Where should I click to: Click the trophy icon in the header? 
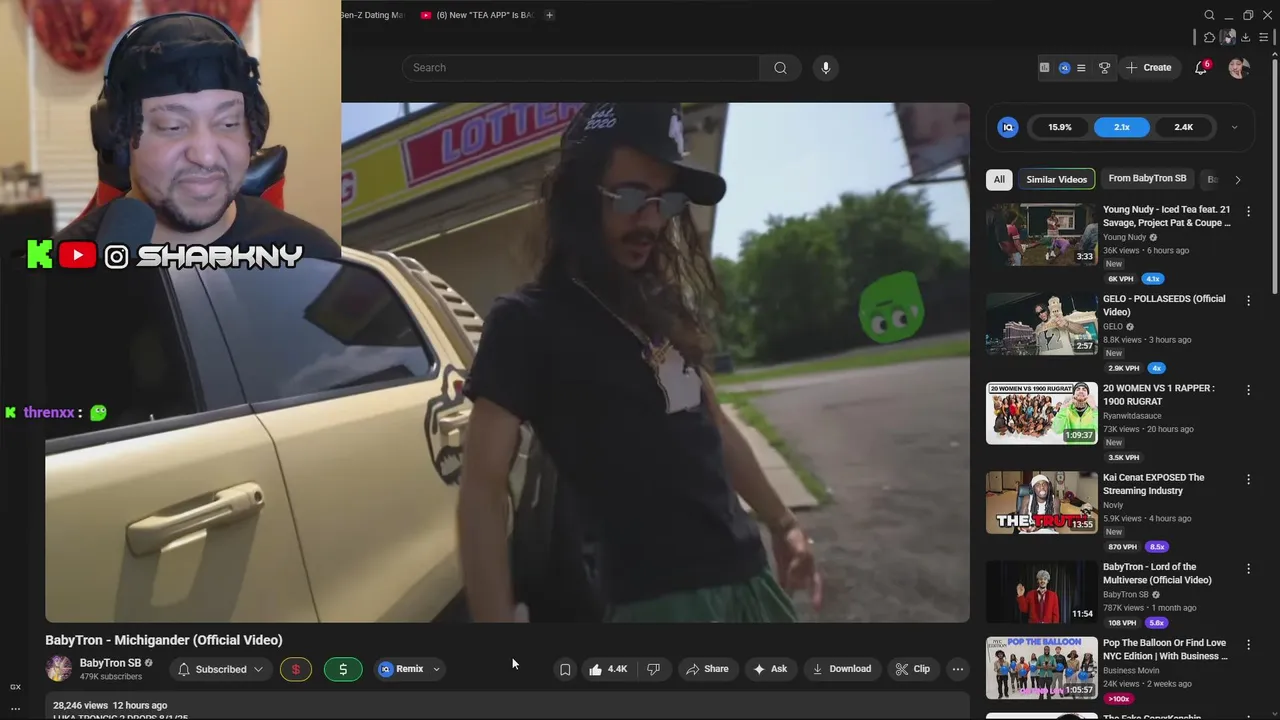(x=1104, y=68)
